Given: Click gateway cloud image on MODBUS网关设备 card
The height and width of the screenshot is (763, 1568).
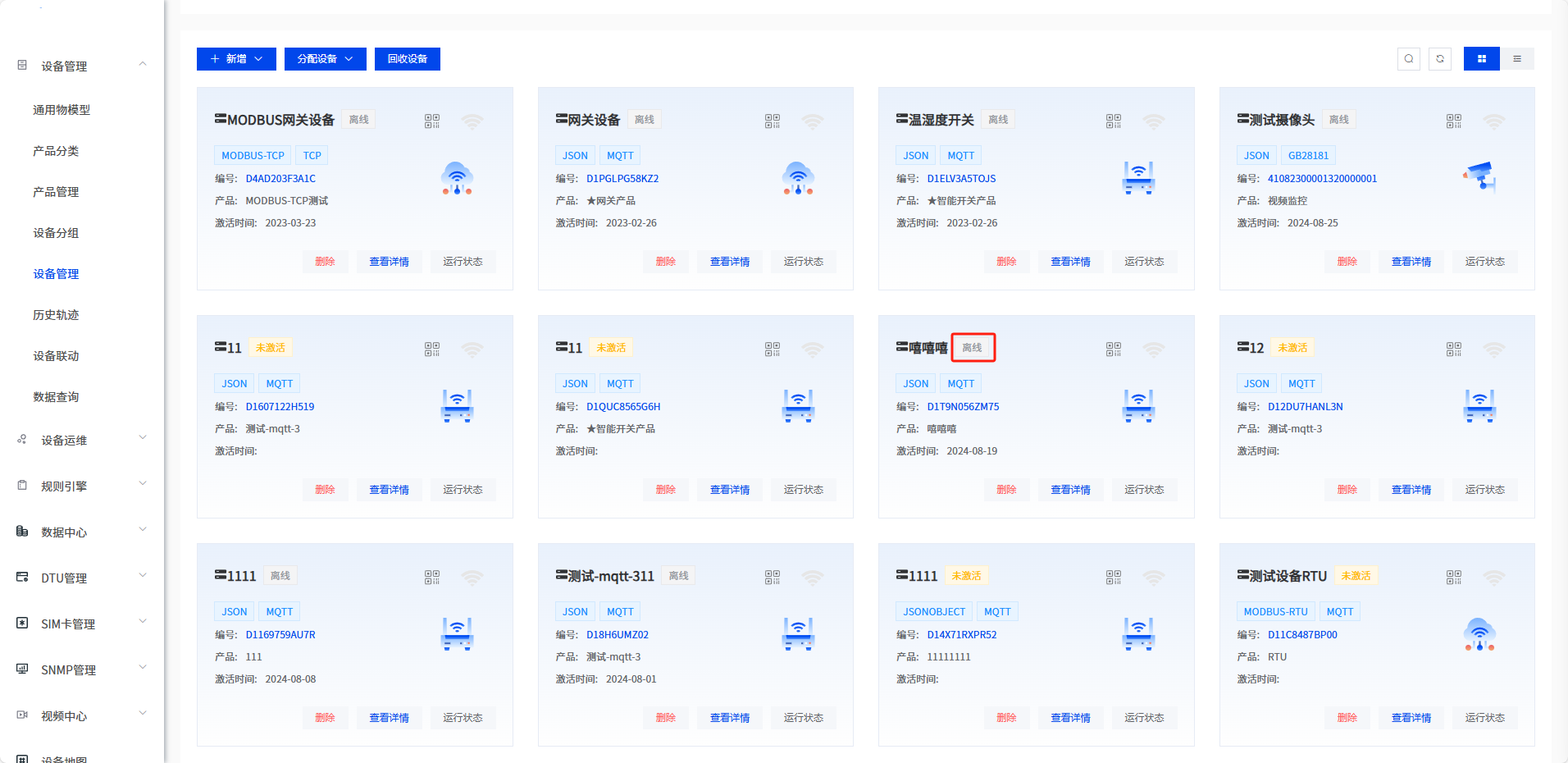Looking at the screenshot, I should (x=458, y=178).
